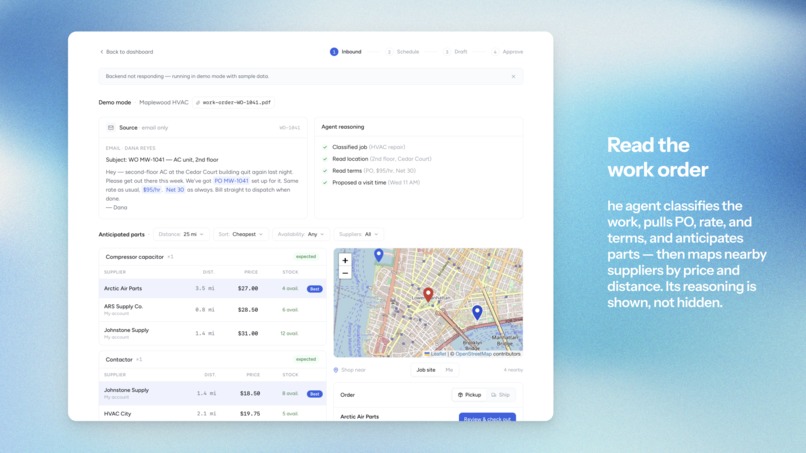
Task: Click the Proposed a visit time check
Action: pyautogui.click(x=325, y=183)
